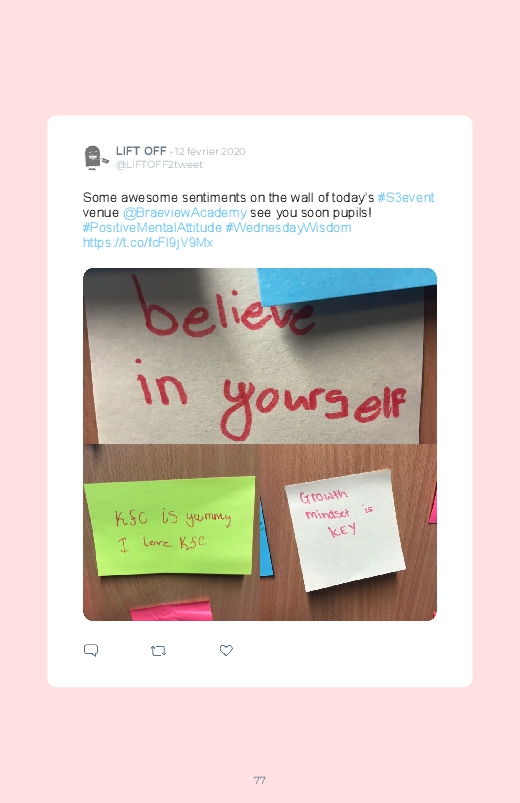View the 'believe in yourself' photo
The width and height of the screenshot is (520, 803).
[260, 356]
